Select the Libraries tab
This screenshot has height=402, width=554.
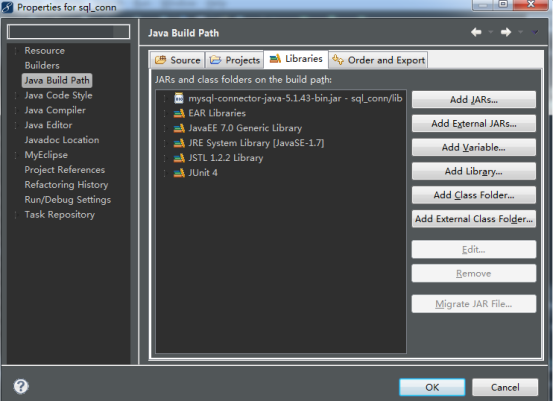pos(296,59)
